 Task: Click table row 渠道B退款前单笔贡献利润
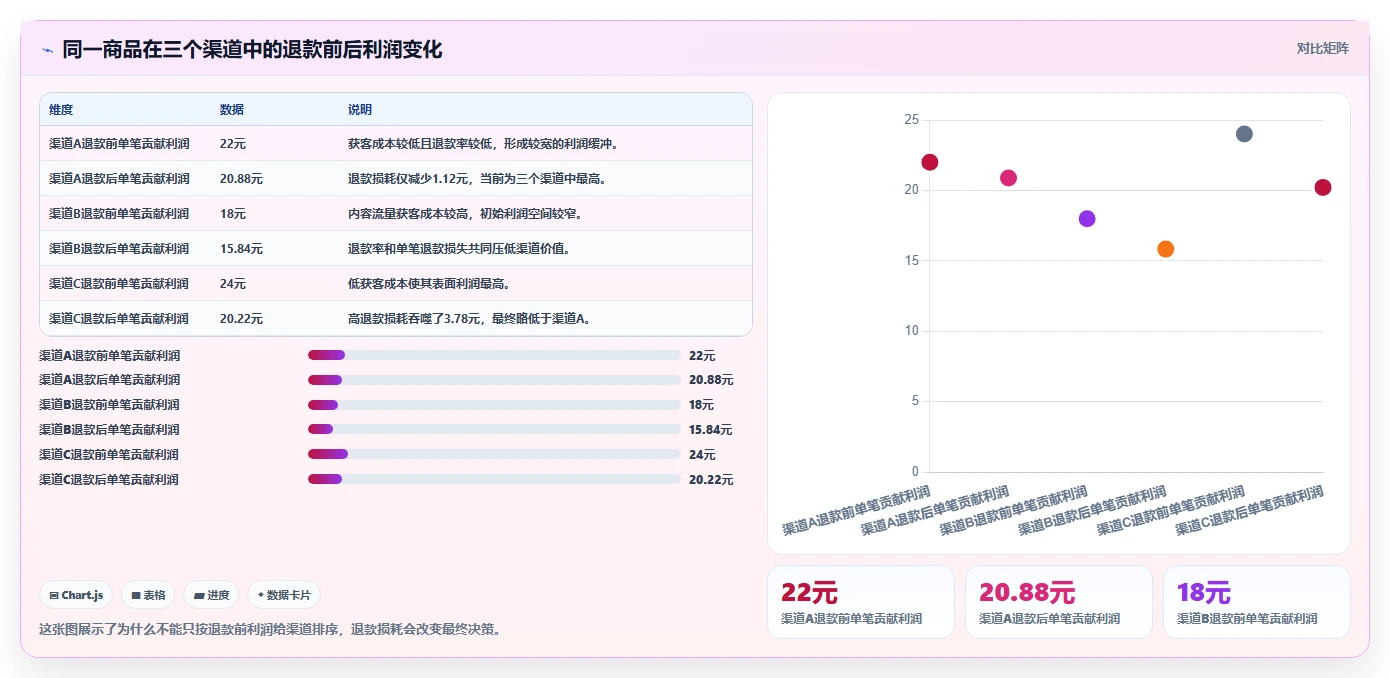[x=396, y=214]
